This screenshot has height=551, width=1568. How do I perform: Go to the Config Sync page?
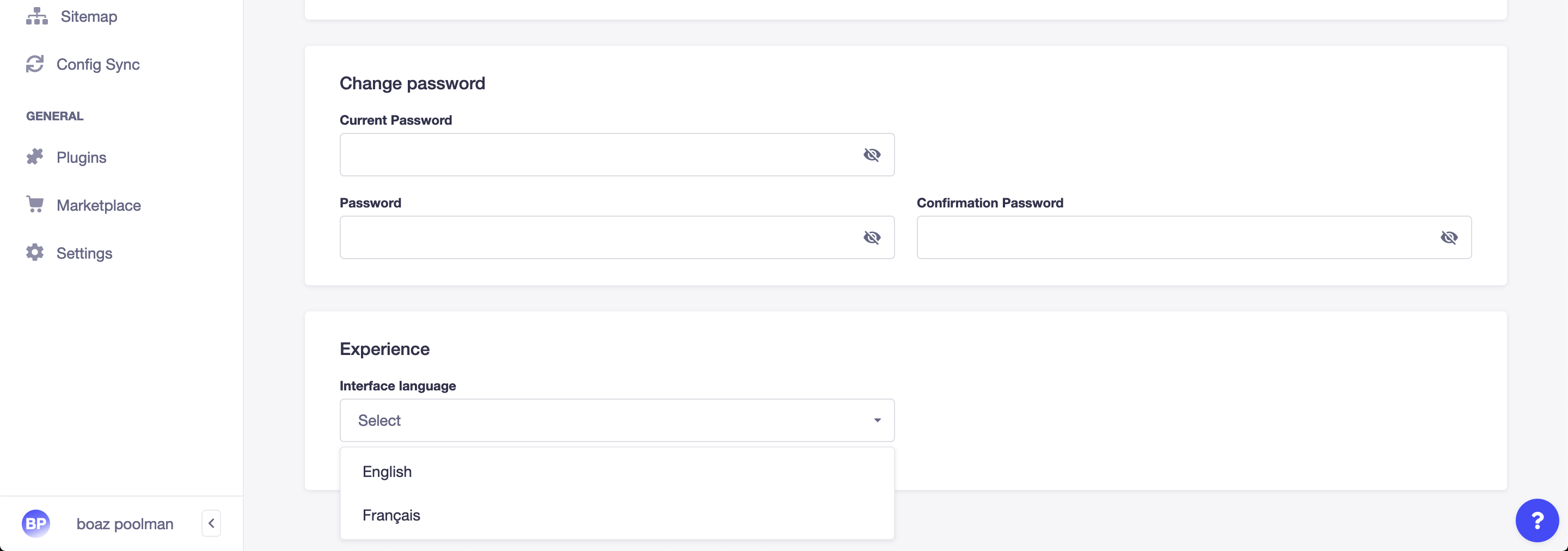pyautogui.click(x=98, y=65)
